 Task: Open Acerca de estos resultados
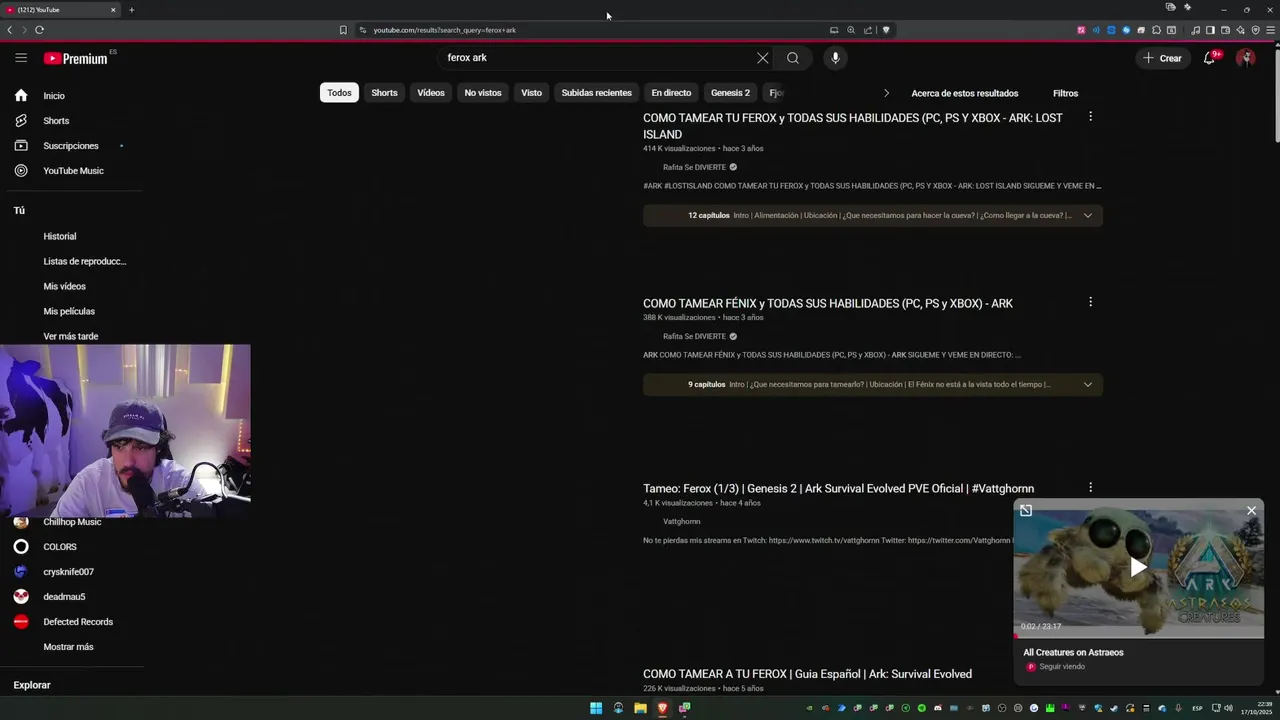964,93
